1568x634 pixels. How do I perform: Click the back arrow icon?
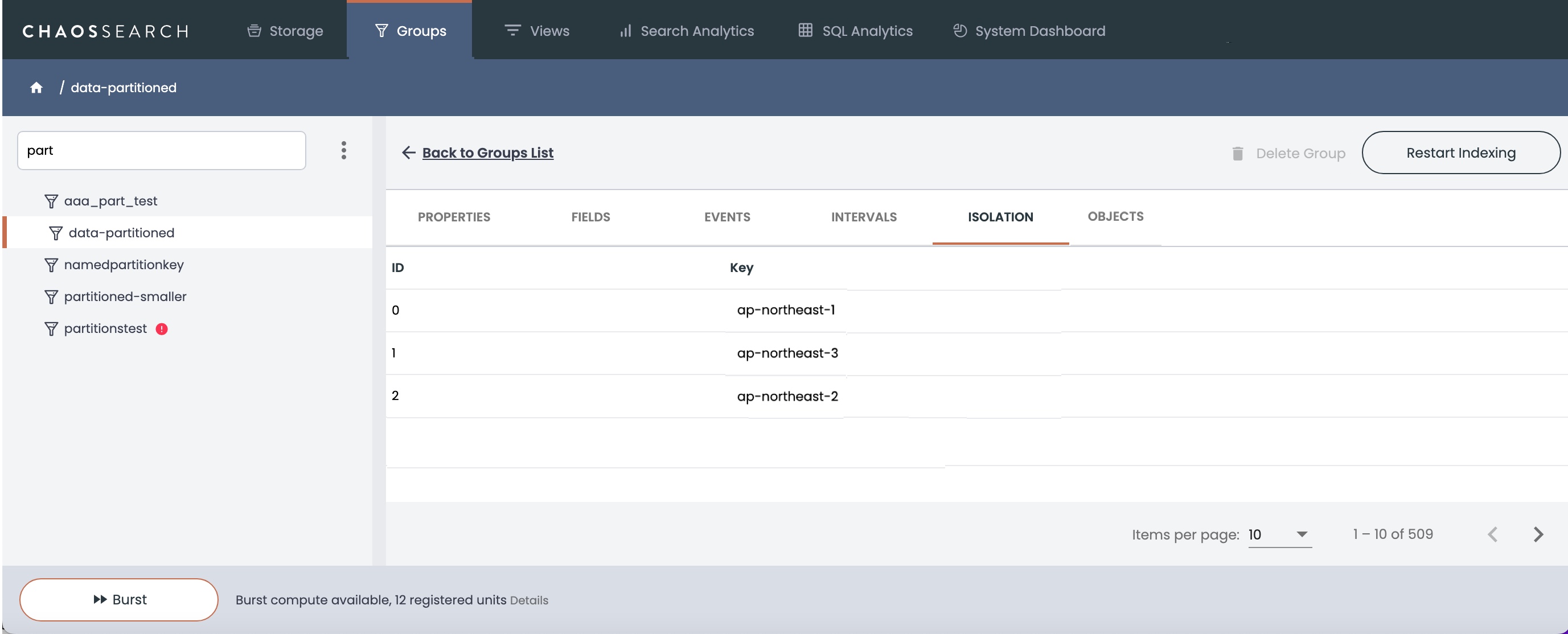pyautogui.click(x=408, y=153)
